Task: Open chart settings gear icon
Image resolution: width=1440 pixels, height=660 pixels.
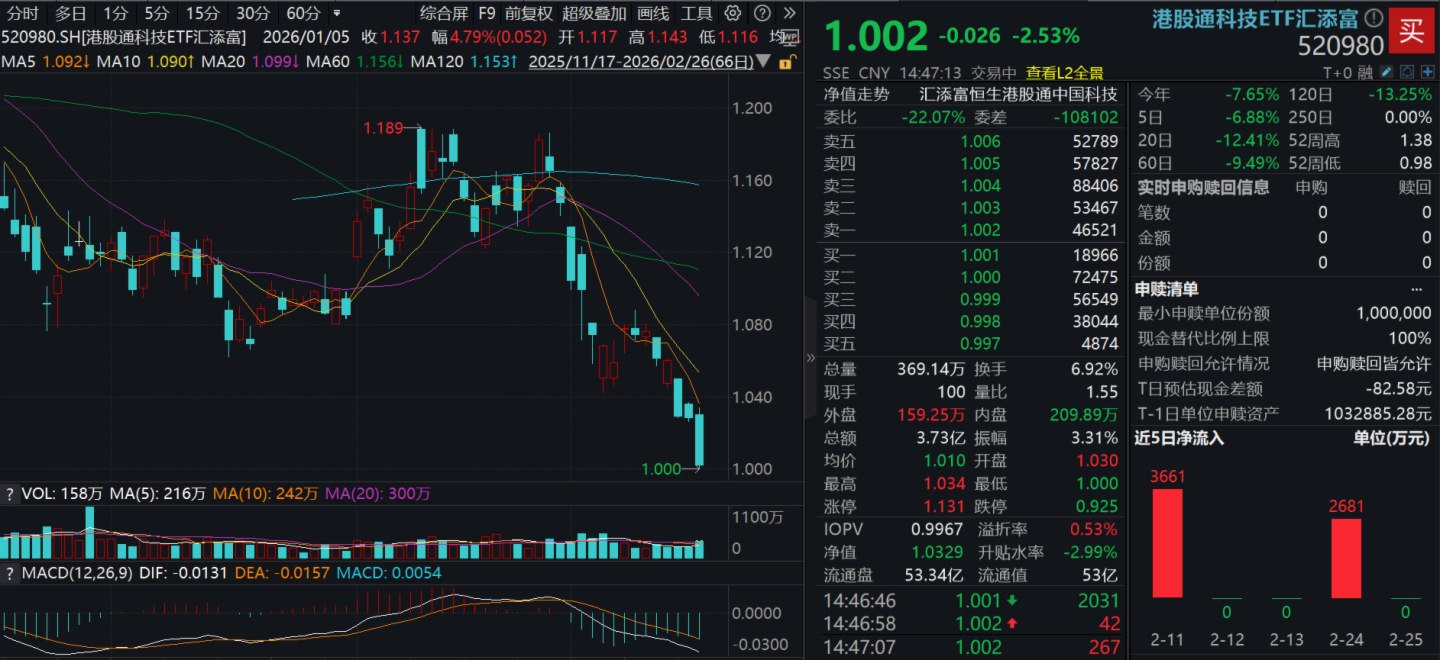Action: 733,13
